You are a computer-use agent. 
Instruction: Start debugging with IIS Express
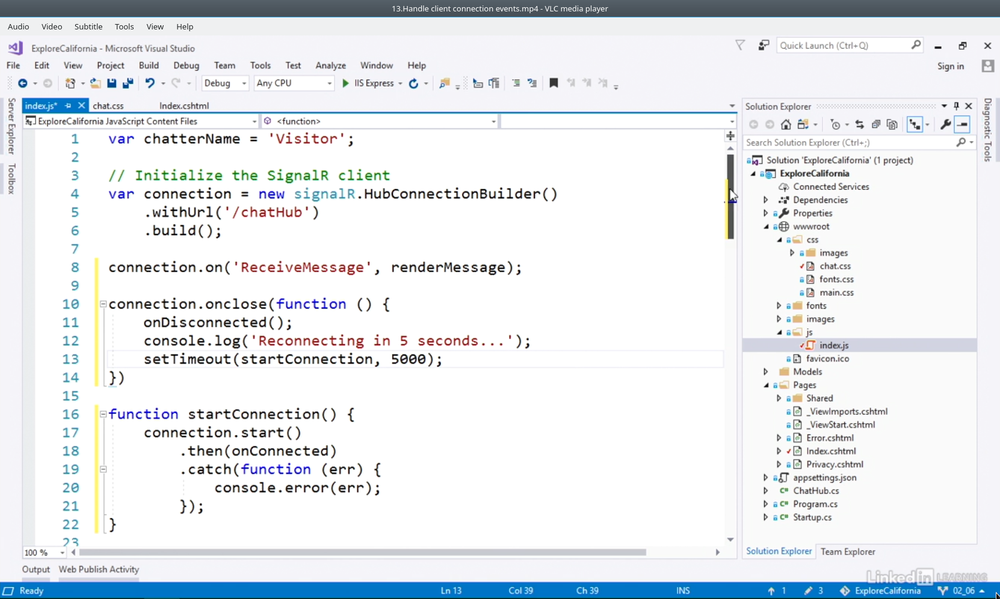click(x=368, y=84)
